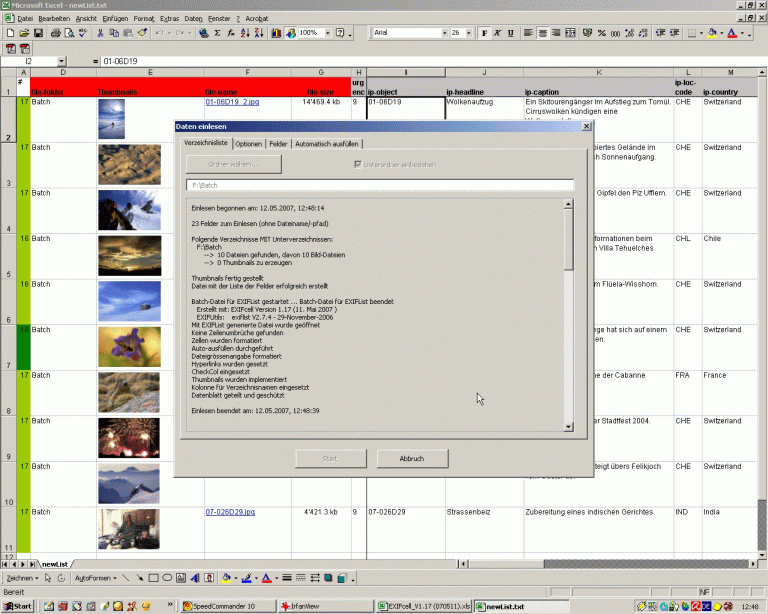Open the function wizard fx icon
Viewport: 768px width, 614px height.
231,33
